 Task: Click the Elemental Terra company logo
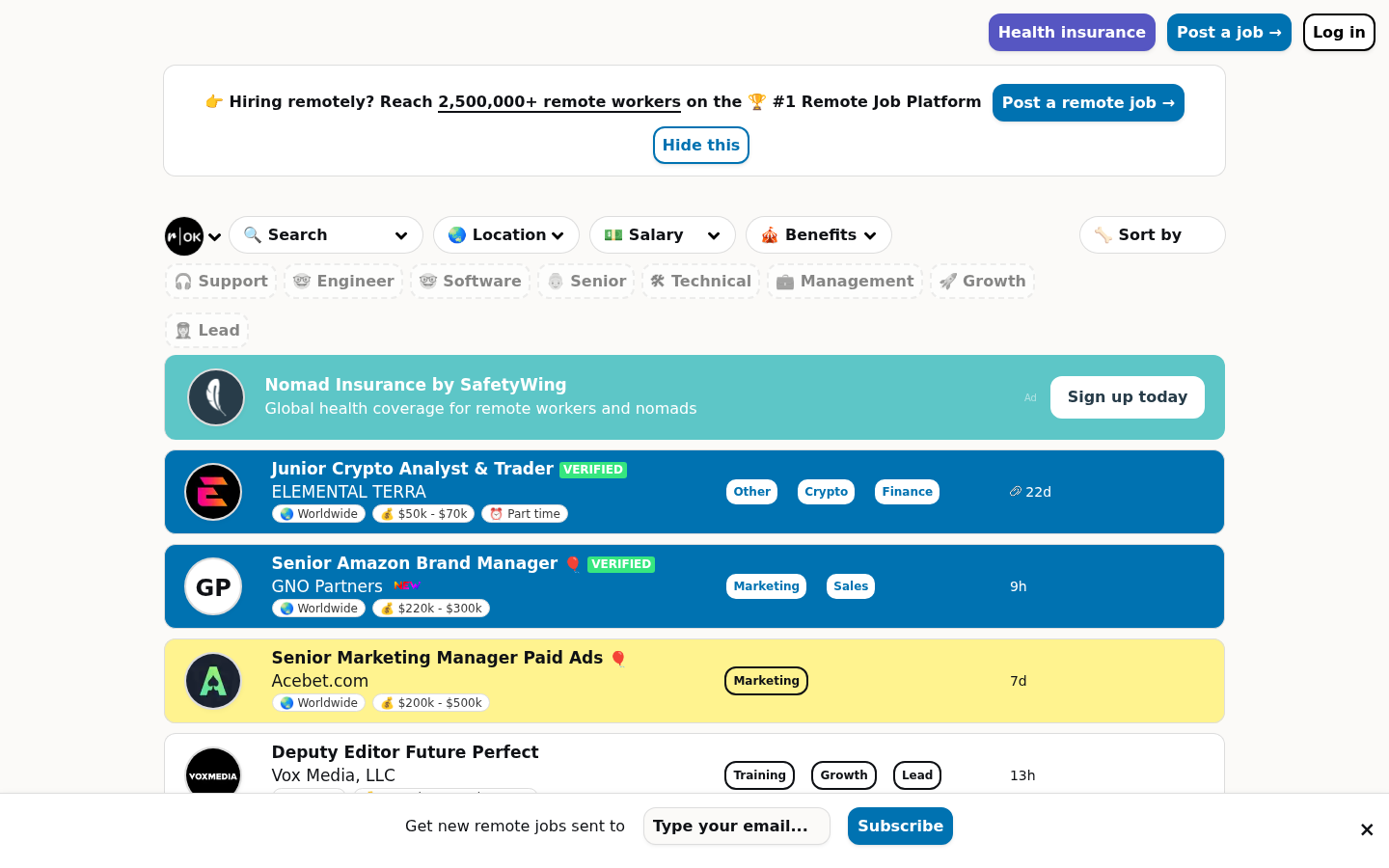213,492
